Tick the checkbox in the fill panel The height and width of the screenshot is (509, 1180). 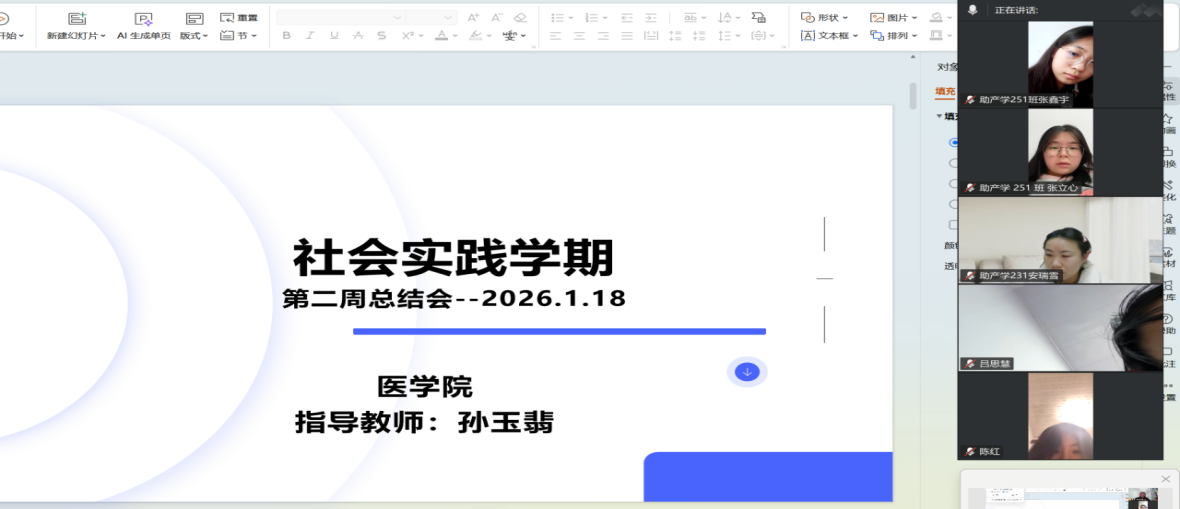tap(953, 225)
